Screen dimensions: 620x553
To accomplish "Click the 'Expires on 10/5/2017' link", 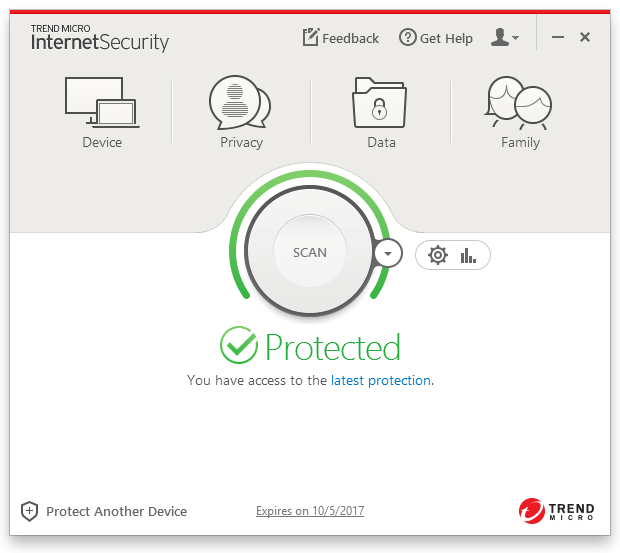I will [310, 511].
